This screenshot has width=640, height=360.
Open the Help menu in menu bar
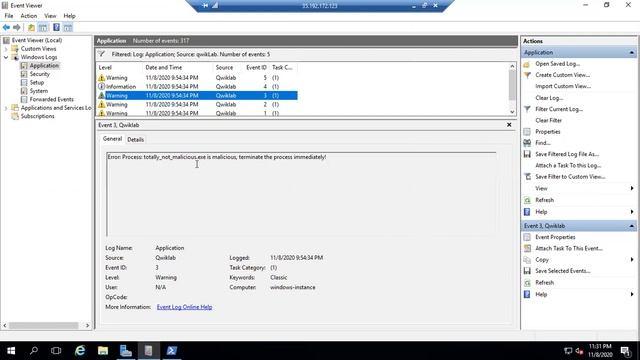tap(69, 16)
